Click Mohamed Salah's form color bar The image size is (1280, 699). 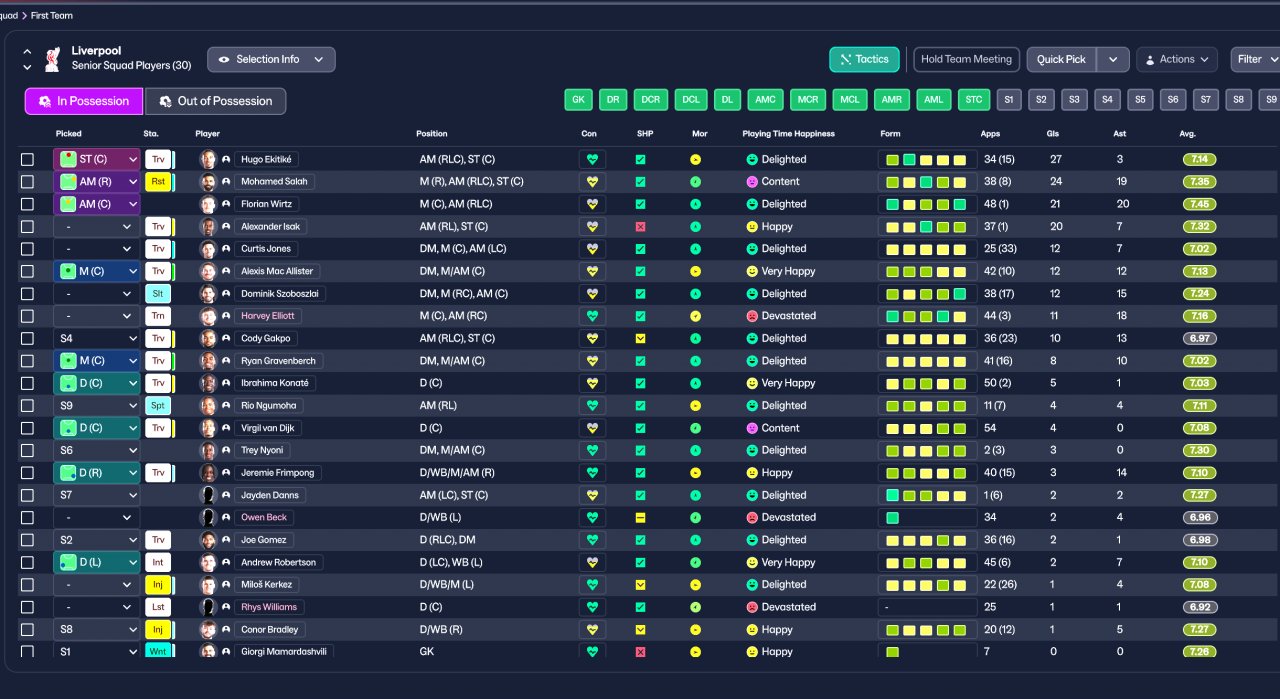coord(927,182)
